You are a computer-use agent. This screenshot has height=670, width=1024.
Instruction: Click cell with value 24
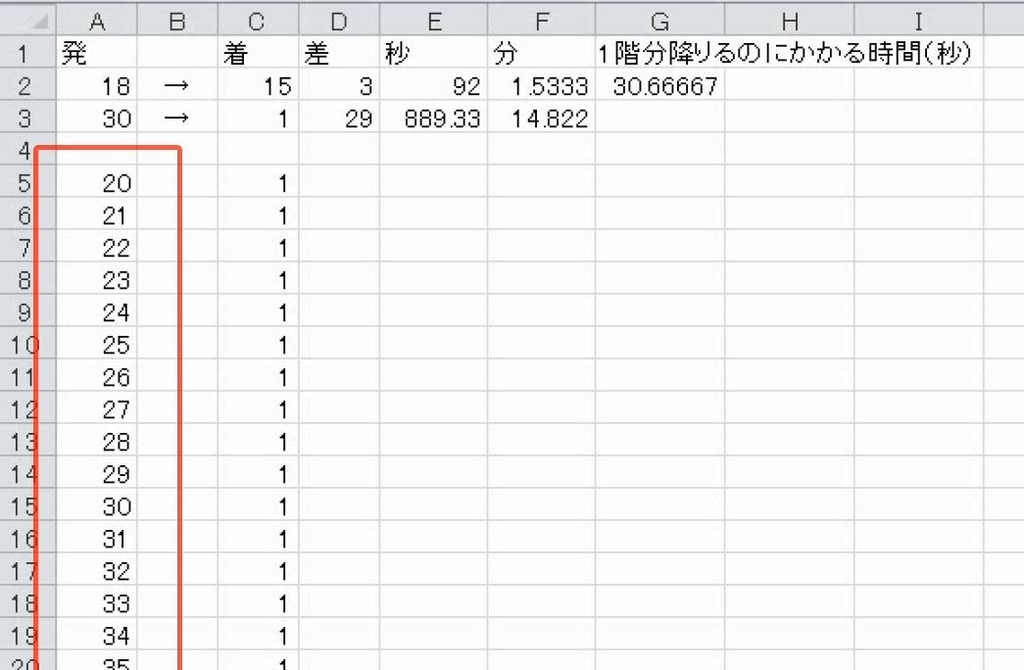(x=97, y=311)
